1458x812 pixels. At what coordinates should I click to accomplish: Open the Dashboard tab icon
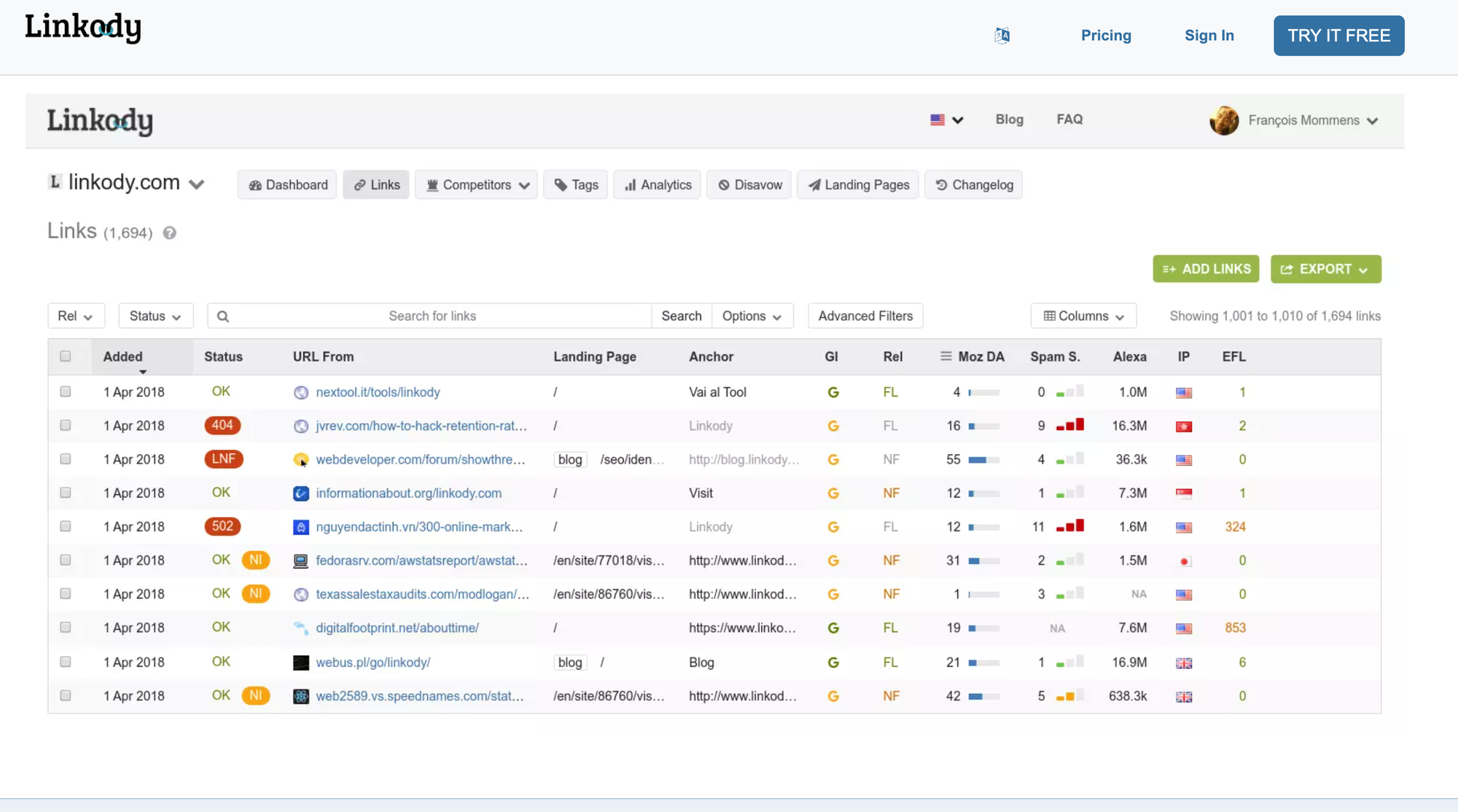pos(255,184)
